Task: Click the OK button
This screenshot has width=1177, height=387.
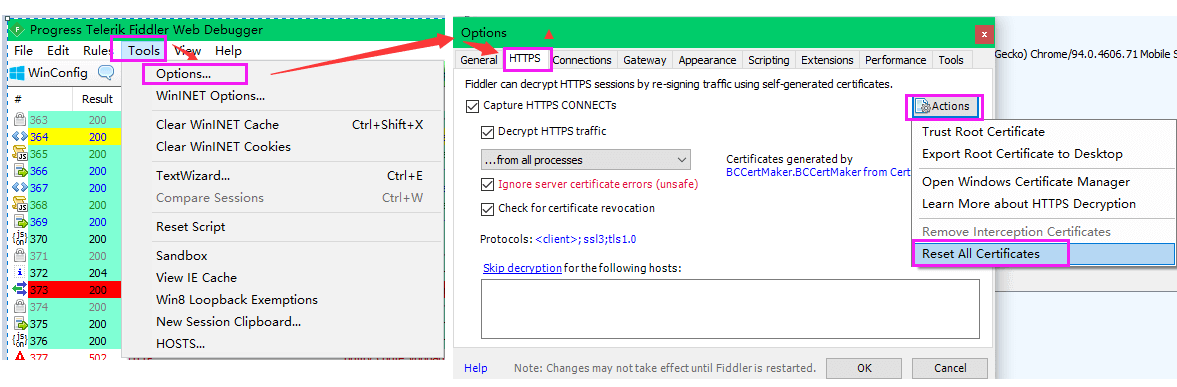Action: tap(864, 368)
